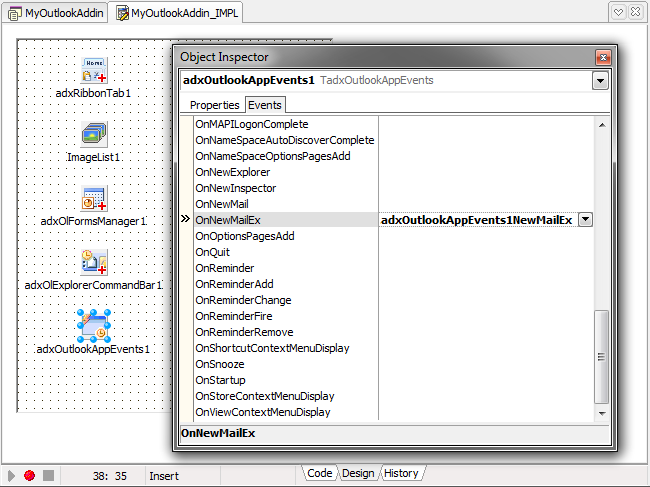Select the OnReminder event row
Image resolution: width=650 pixels, height=487 pixels.
click(x=286, y=268)
